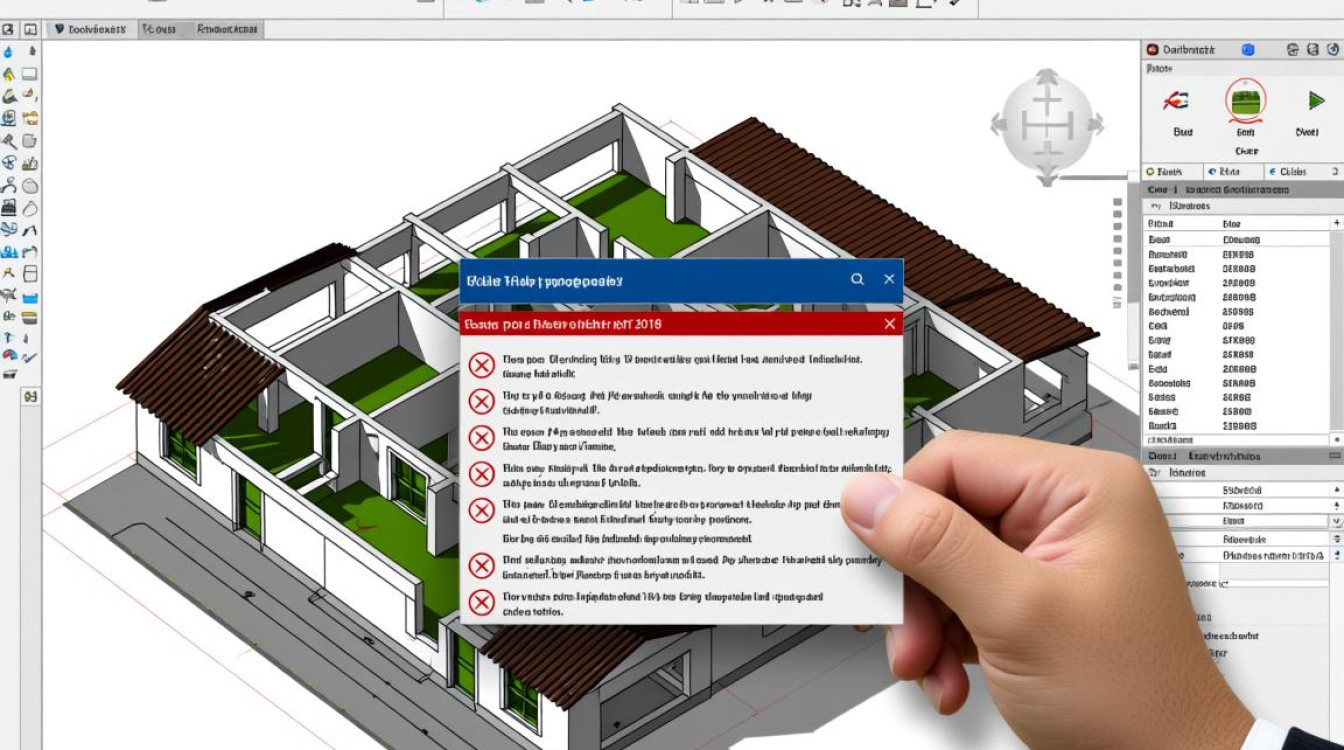Viewport: 1344px width, 750px height.
Task: Click the green status dot on the Files tab
Action: 1150,171
